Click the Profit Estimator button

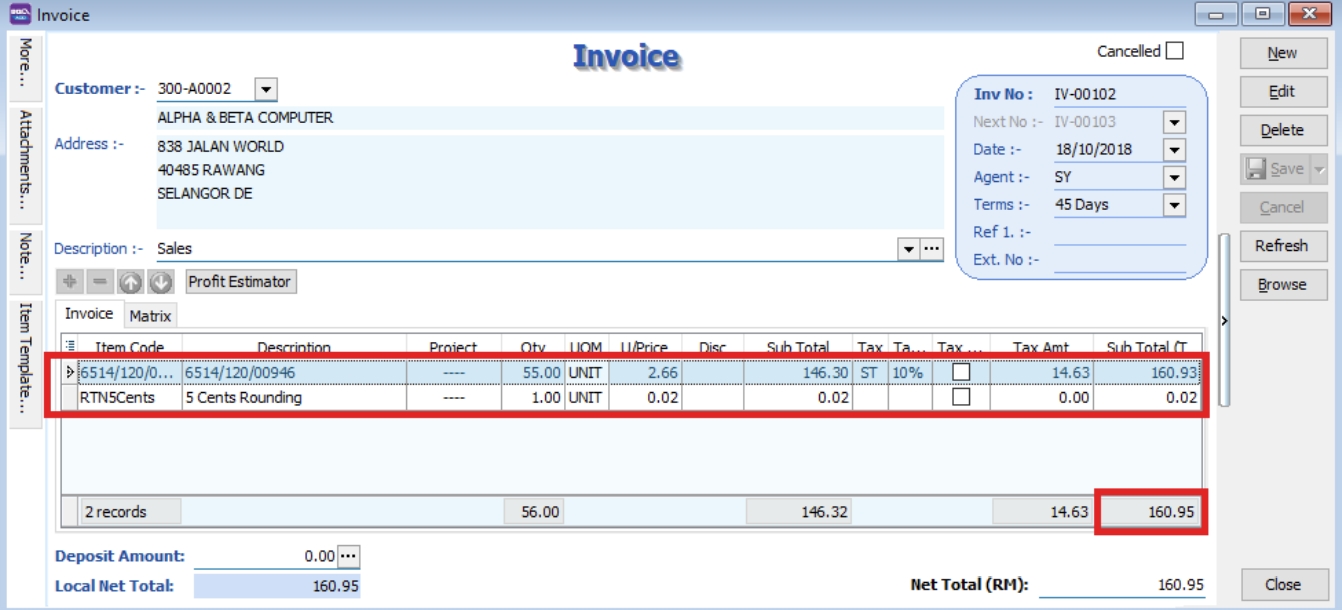point(240,282)
